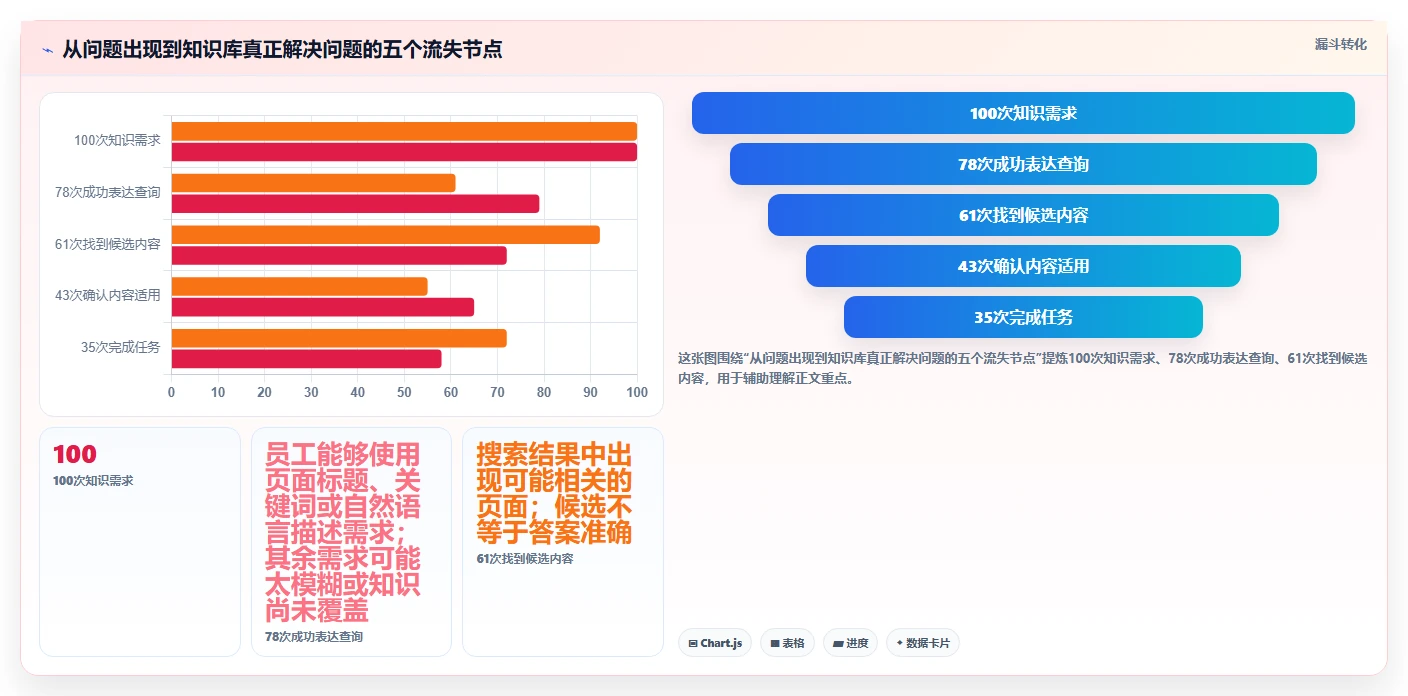
Task: Click the 35次完成任务 funnel stage
Action: click(1023, 317)
